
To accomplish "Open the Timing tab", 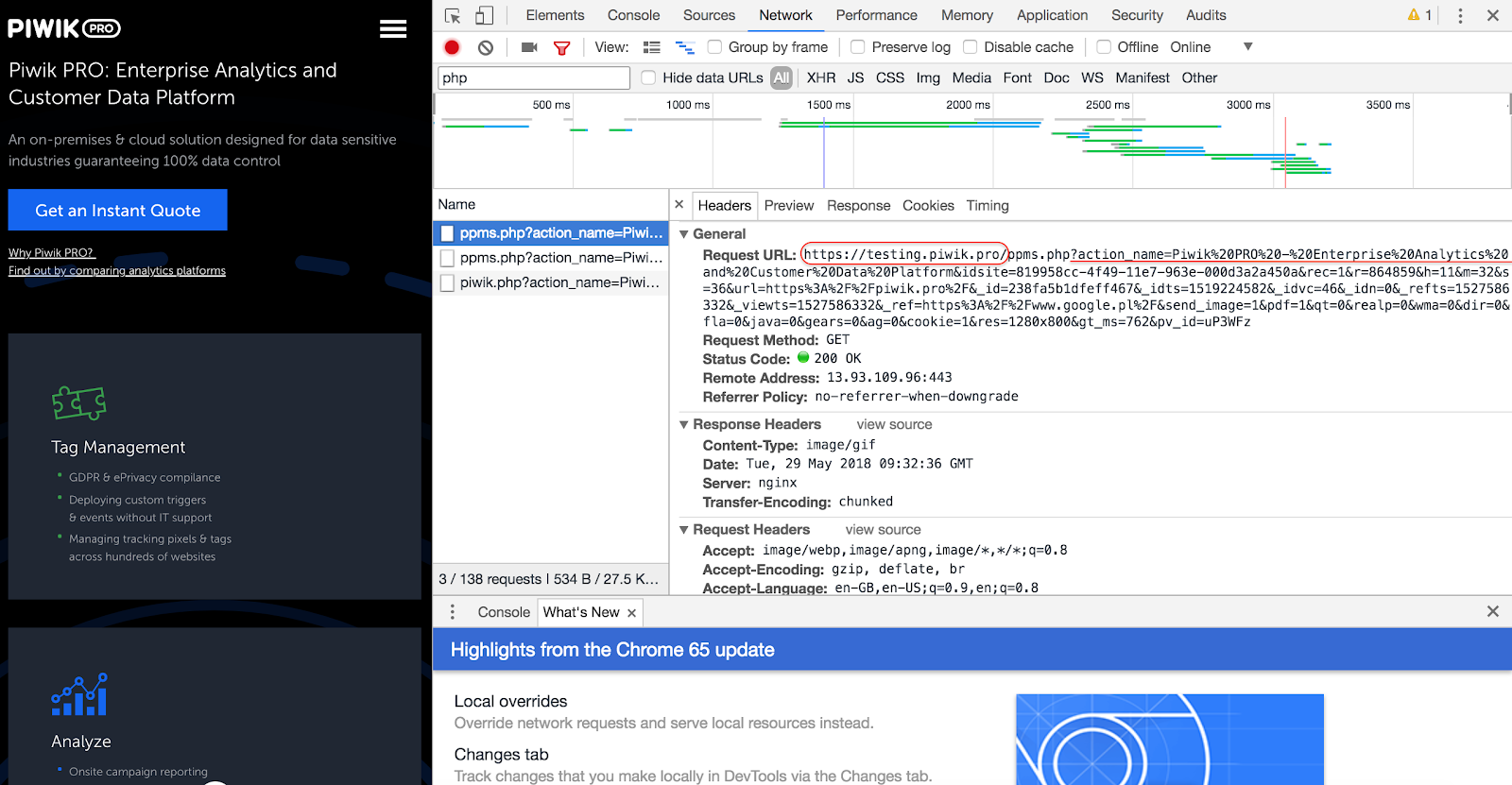I will coord(988,205).
